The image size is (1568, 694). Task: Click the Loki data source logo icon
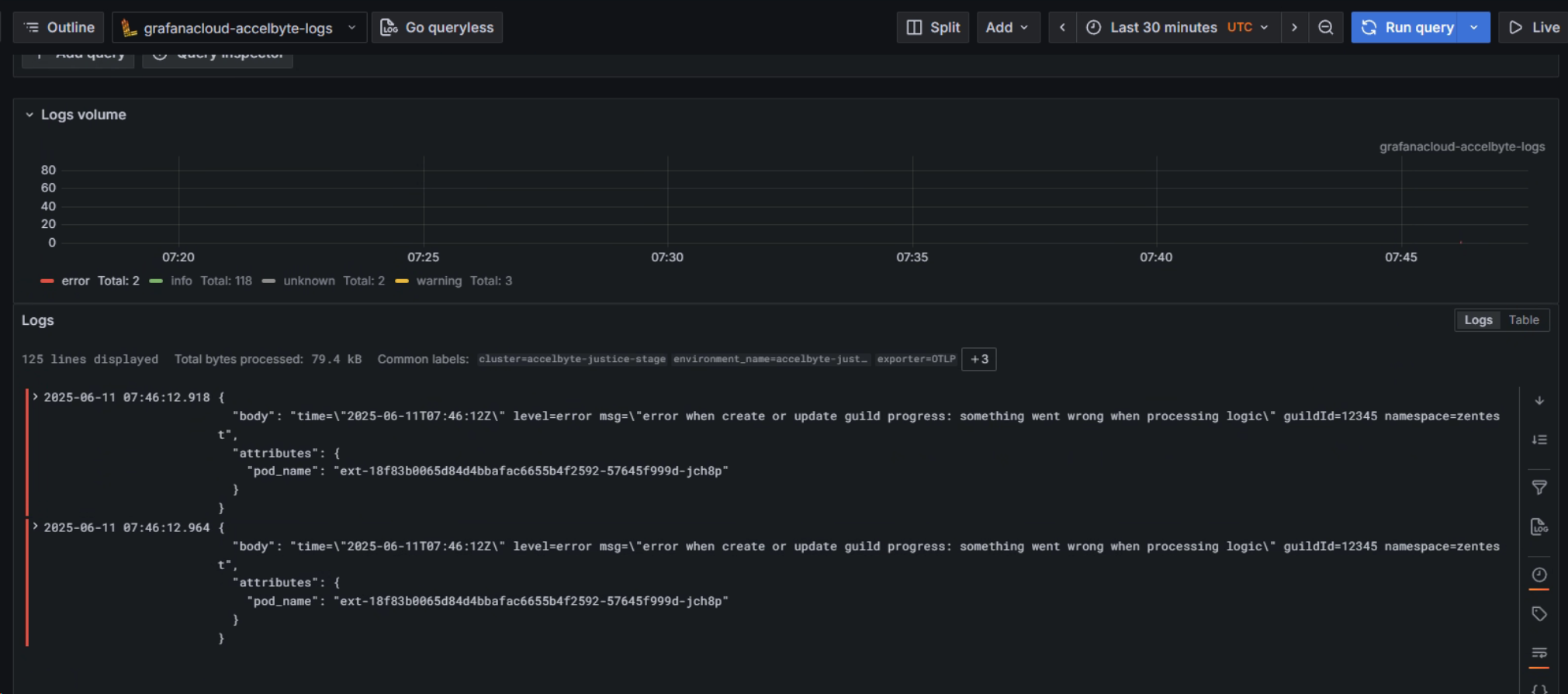tap(129, 28)
